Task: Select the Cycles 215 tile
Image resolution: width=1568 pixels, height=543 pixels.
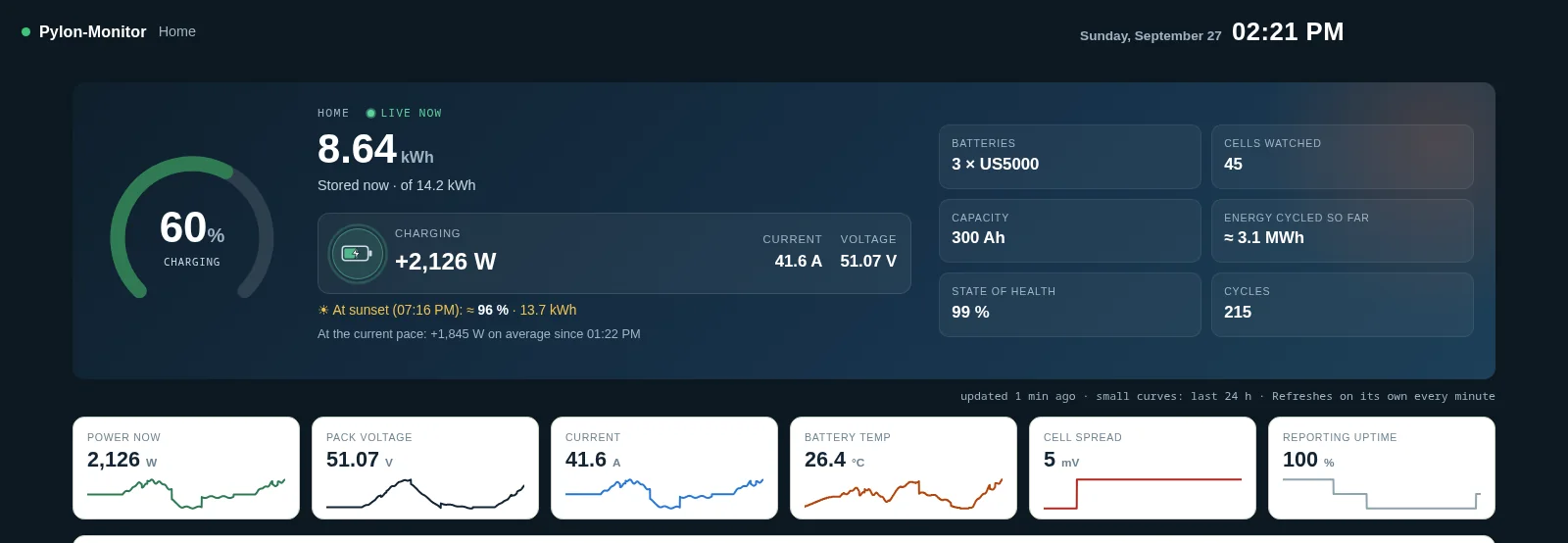Action: click(x=1343, y=305)
